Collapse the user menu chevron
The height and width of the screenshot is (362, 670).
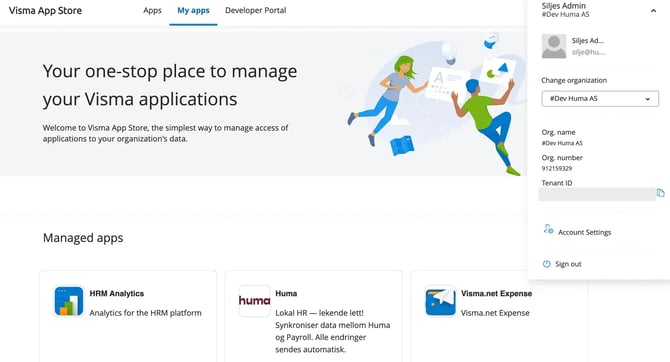point(653,11)
